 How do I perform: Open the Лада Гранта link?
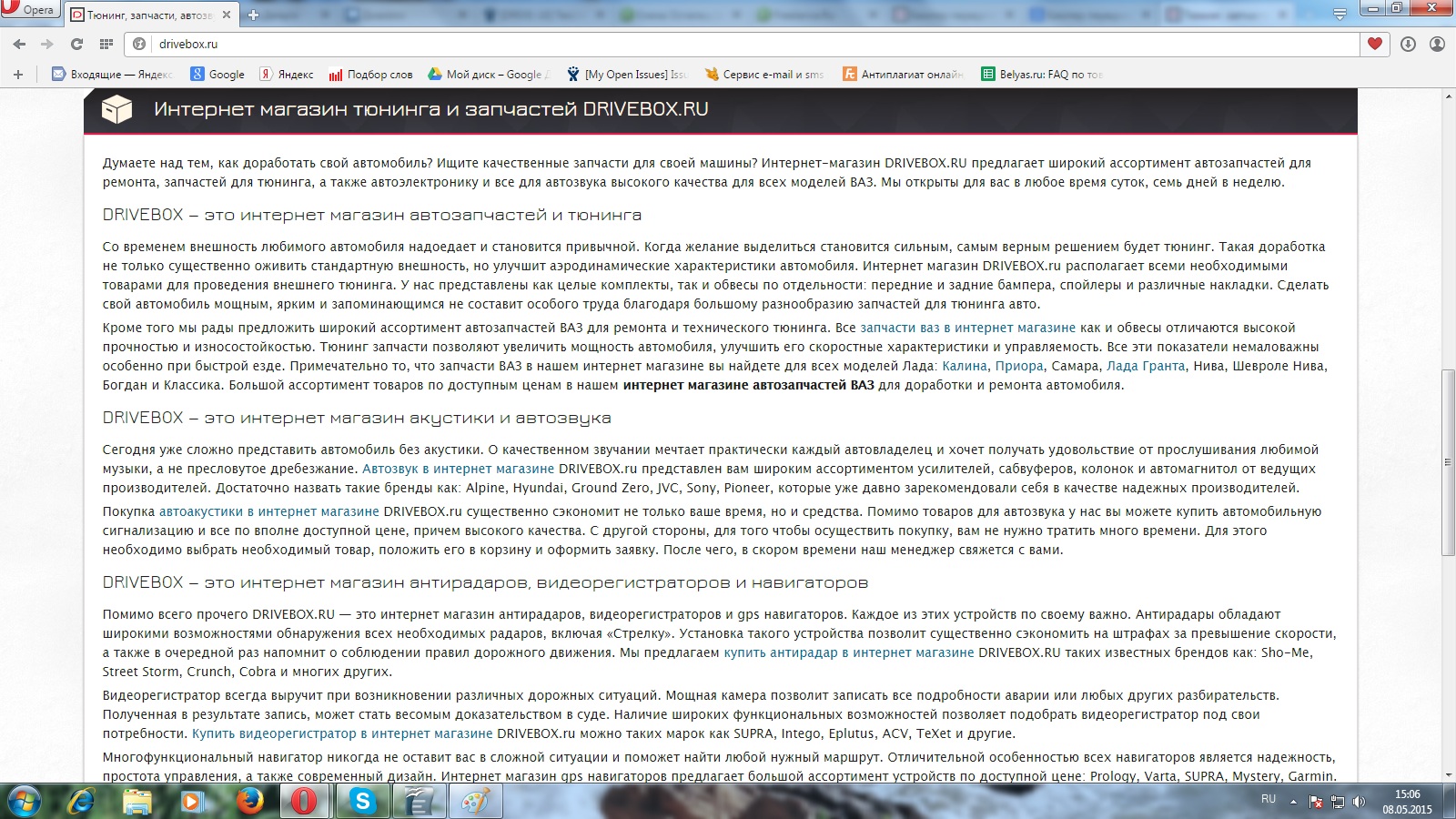pyautogui.click(x=1146, y=366)
